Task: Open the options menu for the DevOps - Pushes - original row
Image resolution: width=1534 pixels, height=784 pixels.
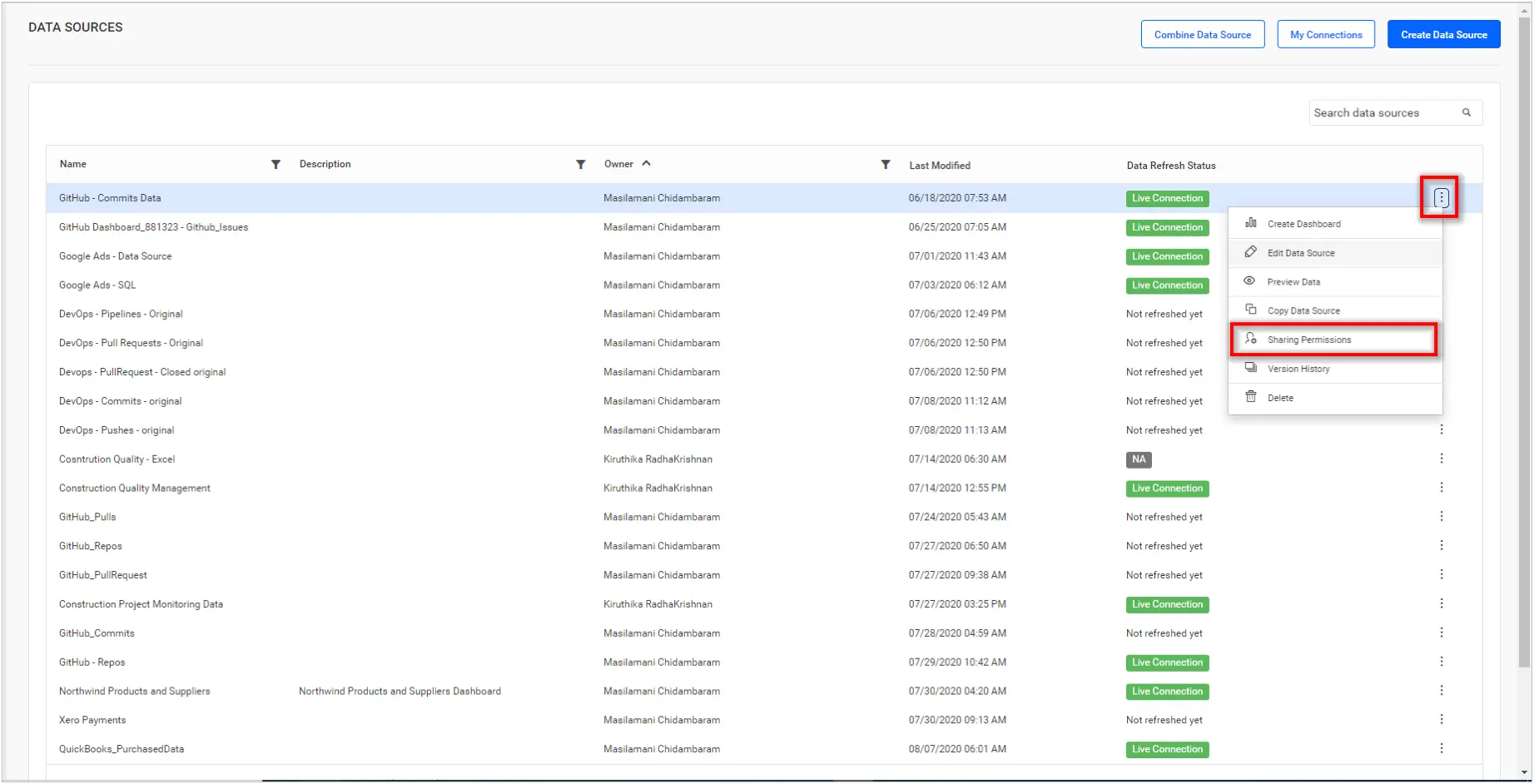Action: coord(1441,429)
